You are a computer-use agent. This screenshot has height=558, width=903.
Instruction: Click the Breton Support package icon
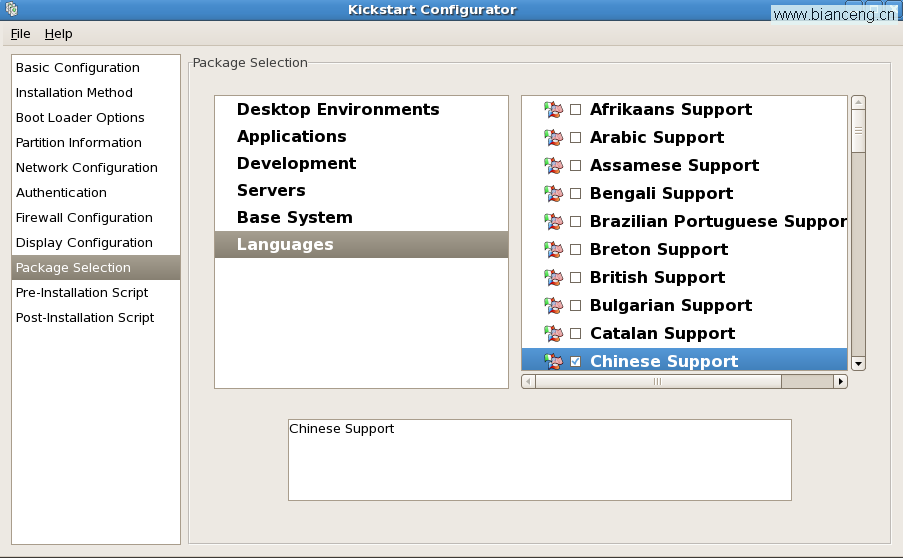pos(553,250)
